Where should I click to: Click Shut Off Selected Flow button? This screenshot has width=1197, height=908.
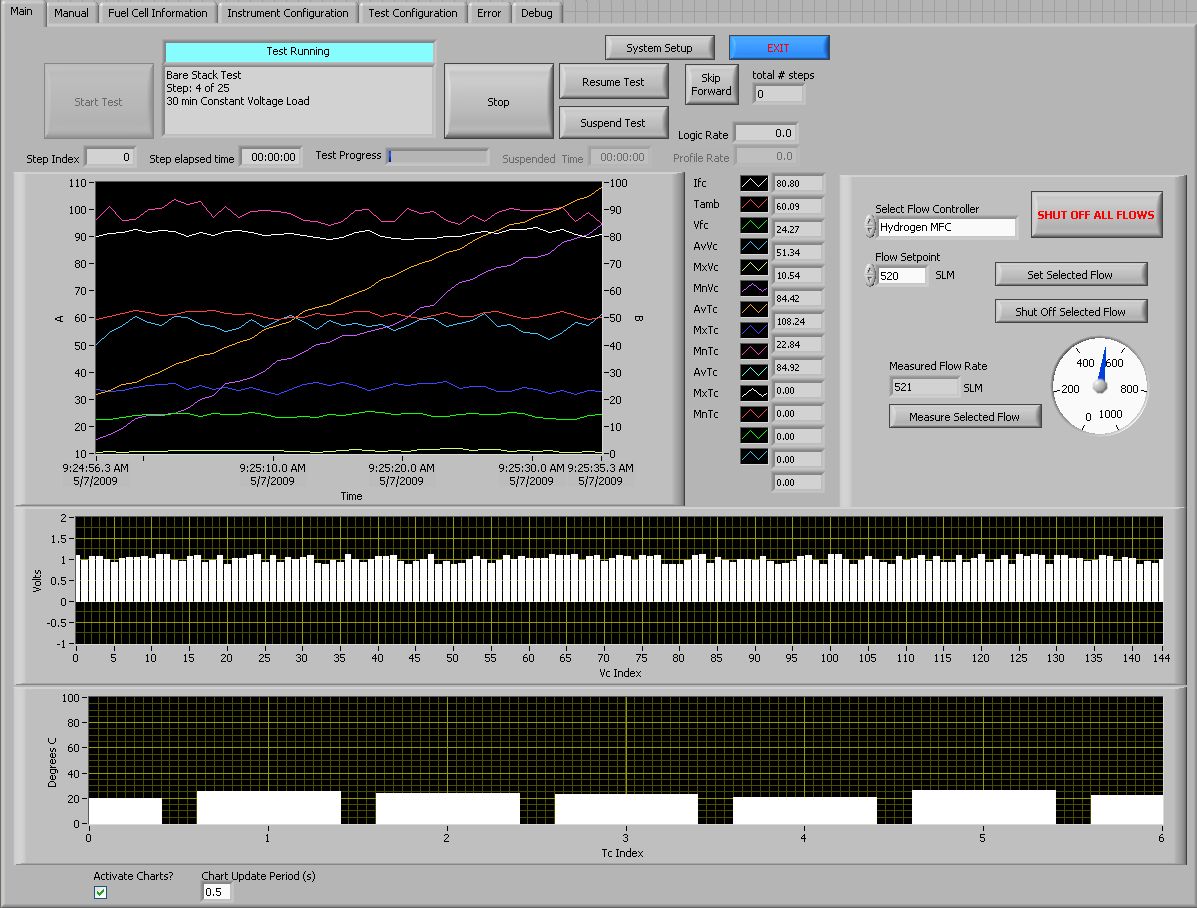1070,311
